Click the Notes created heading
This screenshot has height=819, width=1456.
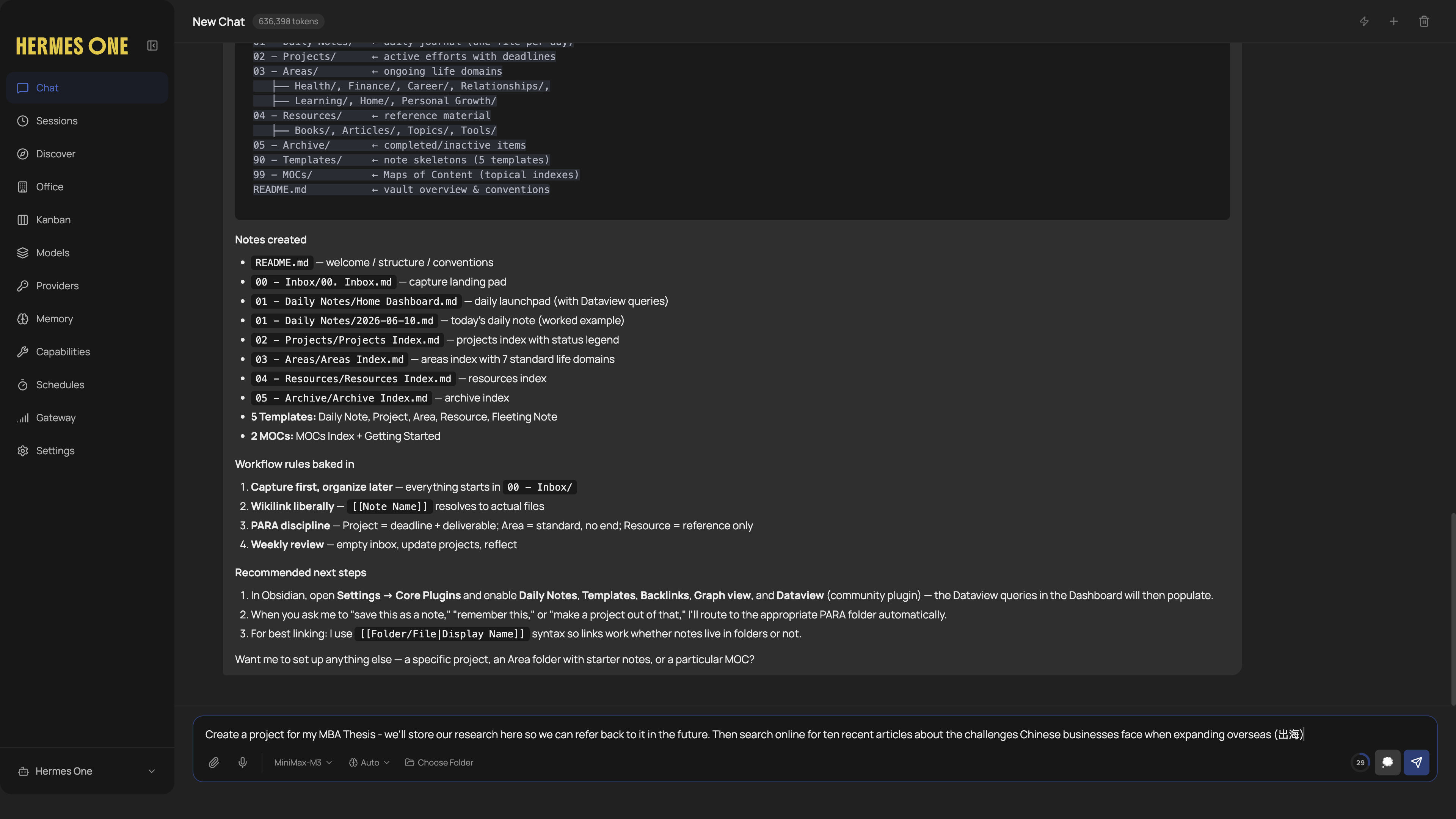(271, 240)
